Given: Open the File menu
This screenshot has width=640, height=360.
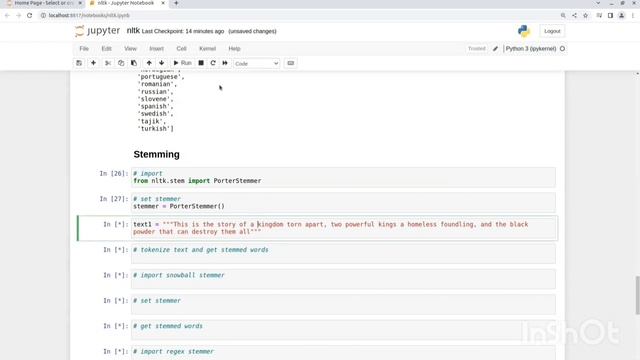Looking at the screenshot, I should click(x=84, y=49).
